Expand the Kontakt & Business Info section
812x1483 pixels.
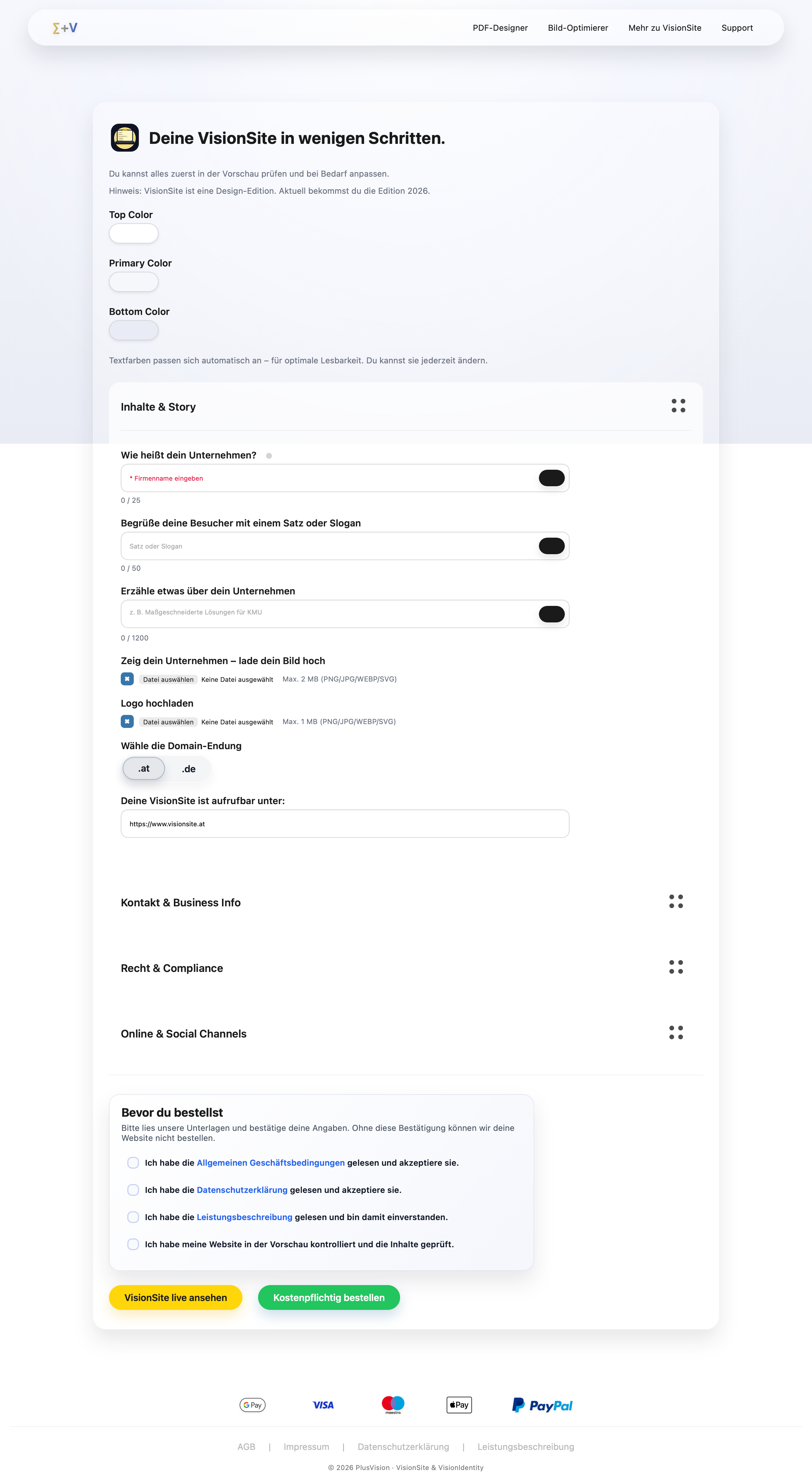coord(677,902)
